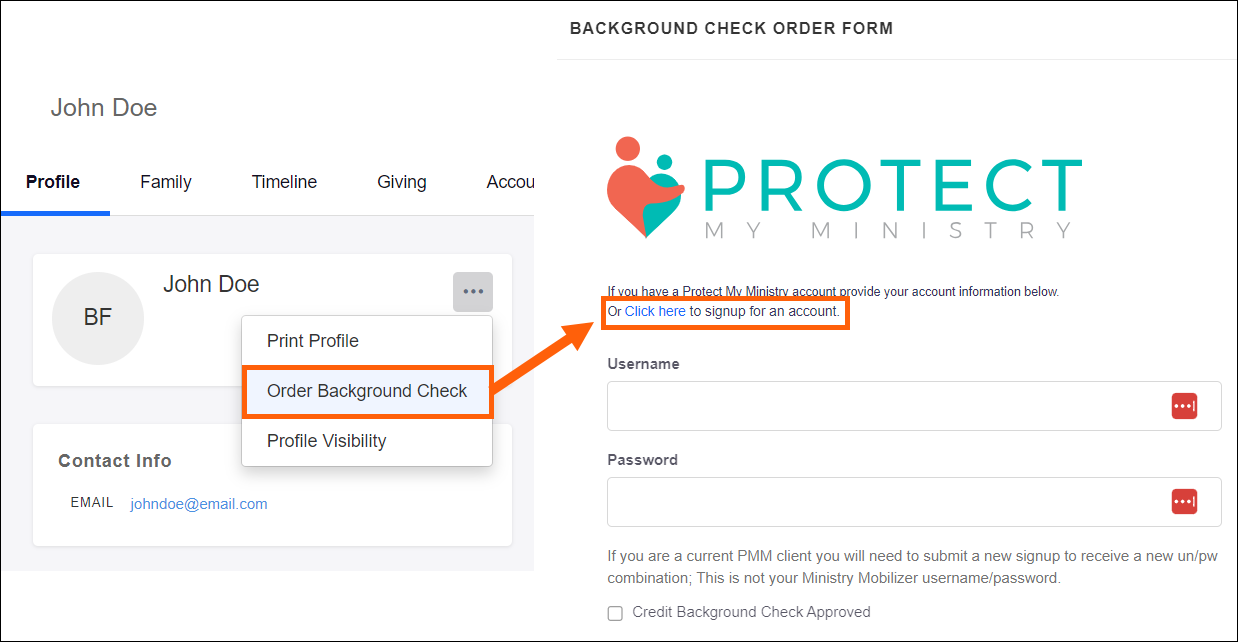Click the password manager icon in Username field
Screen dimensions: 1238x642
pyautogui.click(x=1184, y=406)
